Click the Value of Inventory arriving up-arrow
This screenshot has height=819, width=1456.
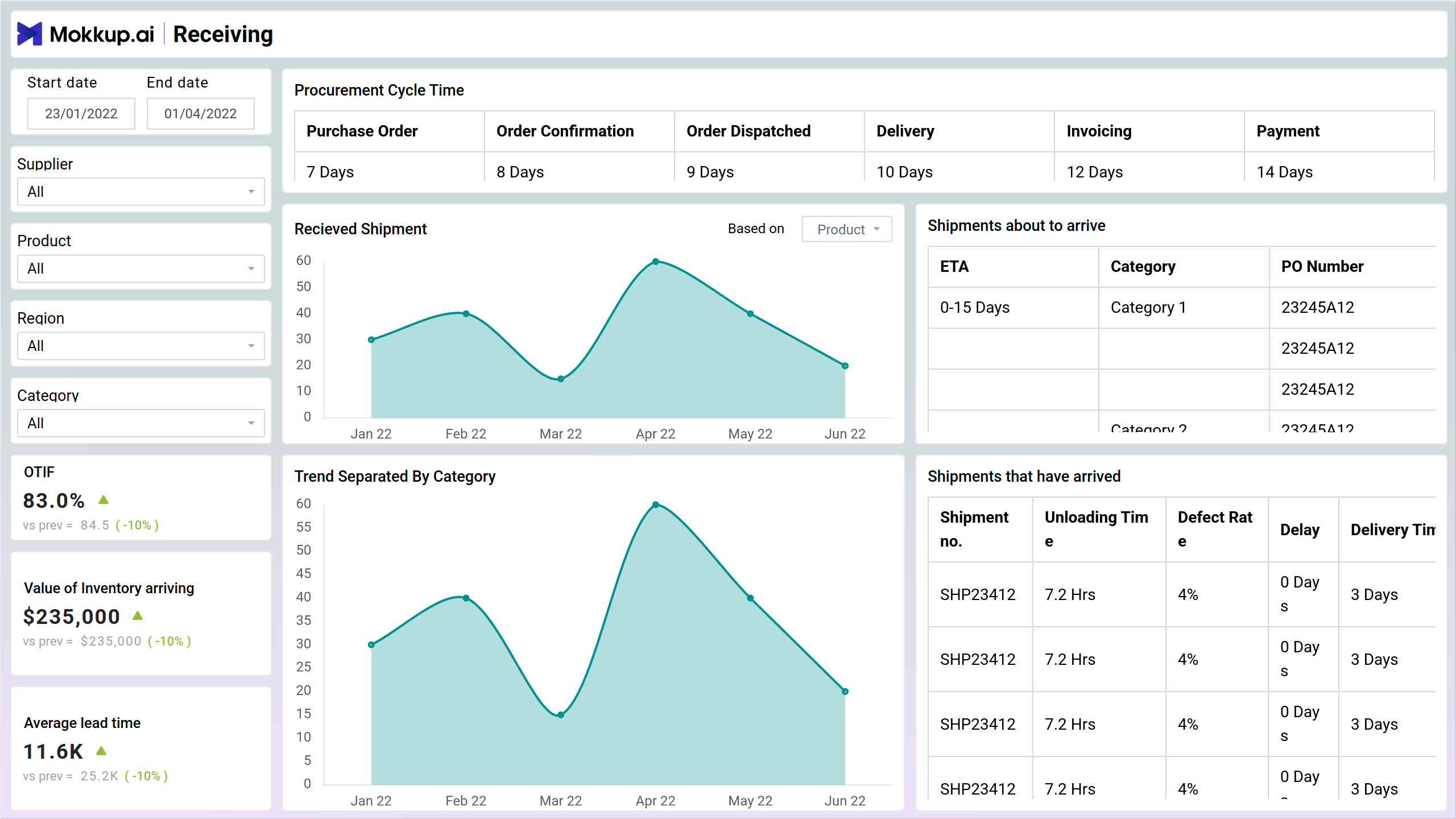pyautogui.click(x=138, y=615)
